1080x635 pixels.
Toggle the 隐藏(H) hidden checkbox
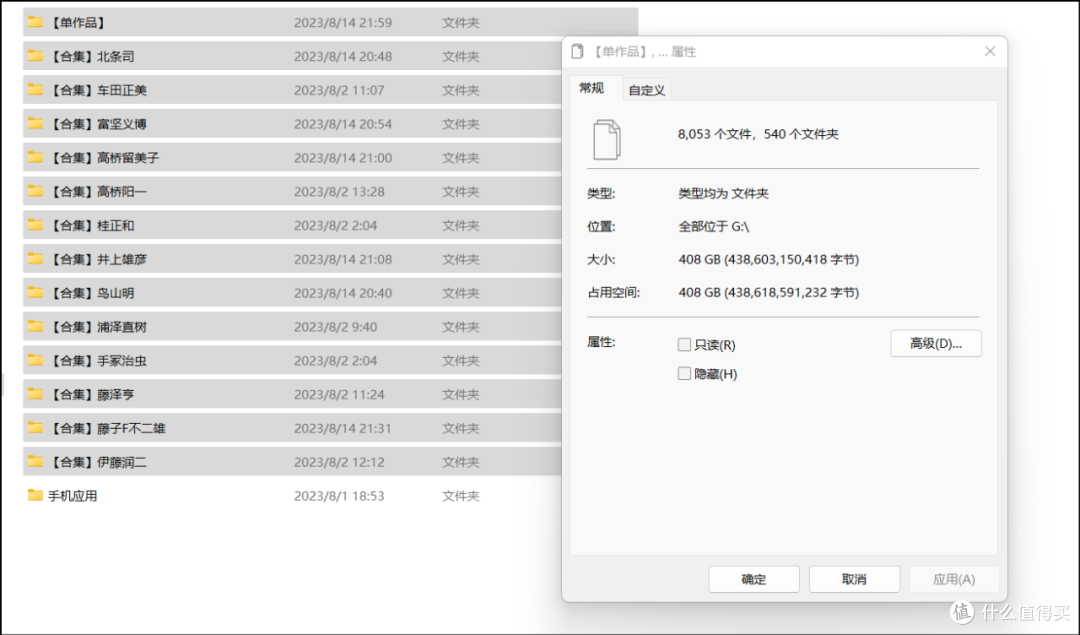click(x=684, y=373)
